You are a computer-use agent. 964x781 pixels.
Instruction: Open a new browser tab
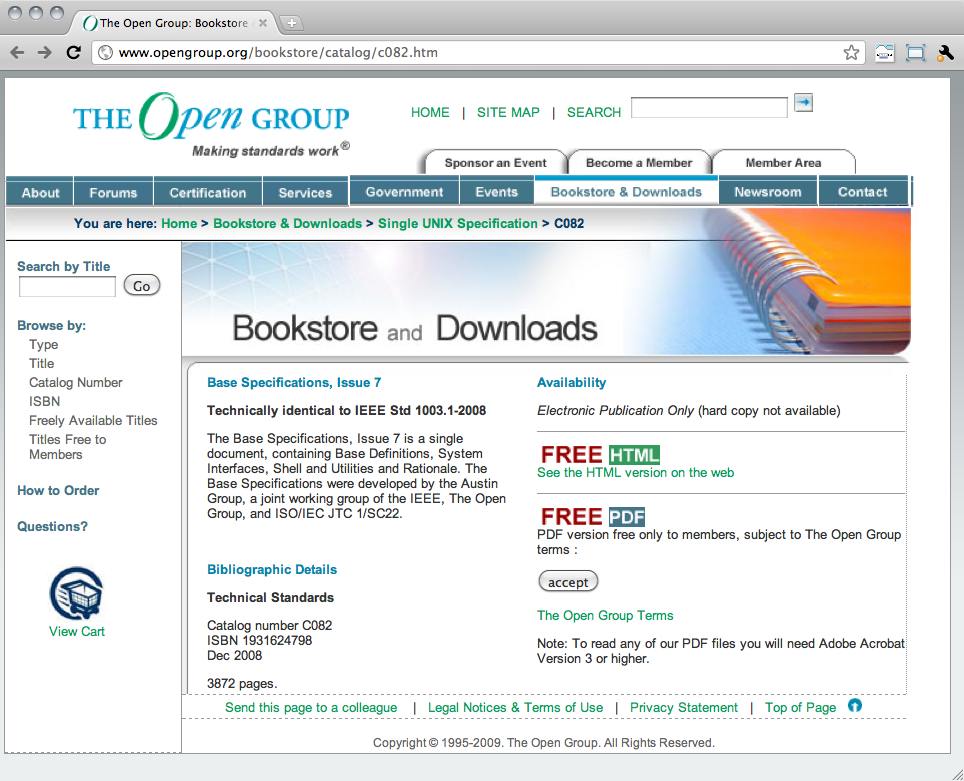(x=291, y=22)
